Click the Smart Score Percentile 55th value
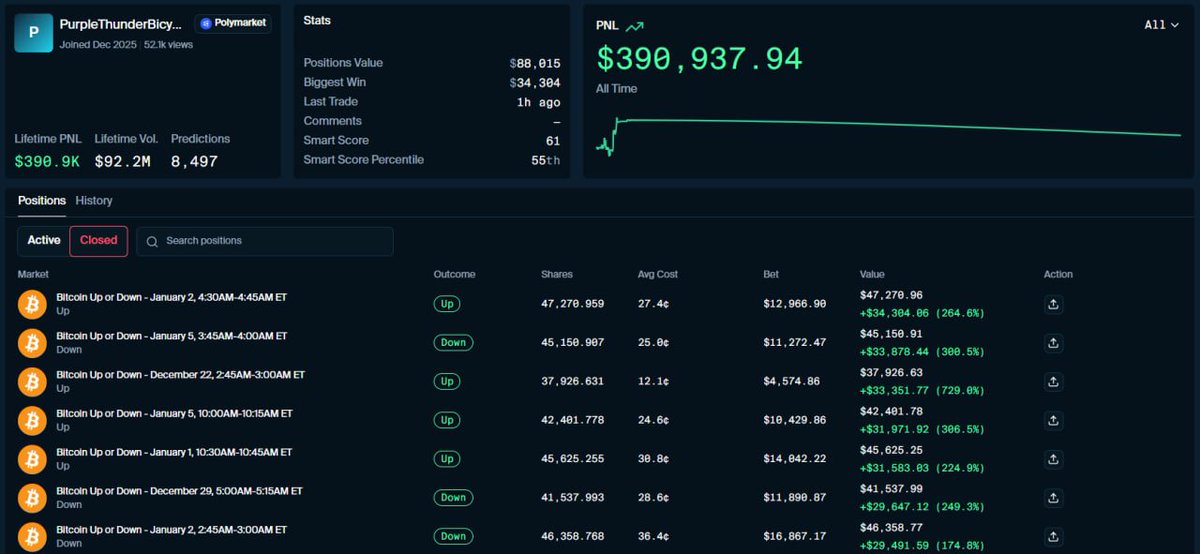This screenshot has width=1200, height=554. pyautogui.click(x=546, y=160)
